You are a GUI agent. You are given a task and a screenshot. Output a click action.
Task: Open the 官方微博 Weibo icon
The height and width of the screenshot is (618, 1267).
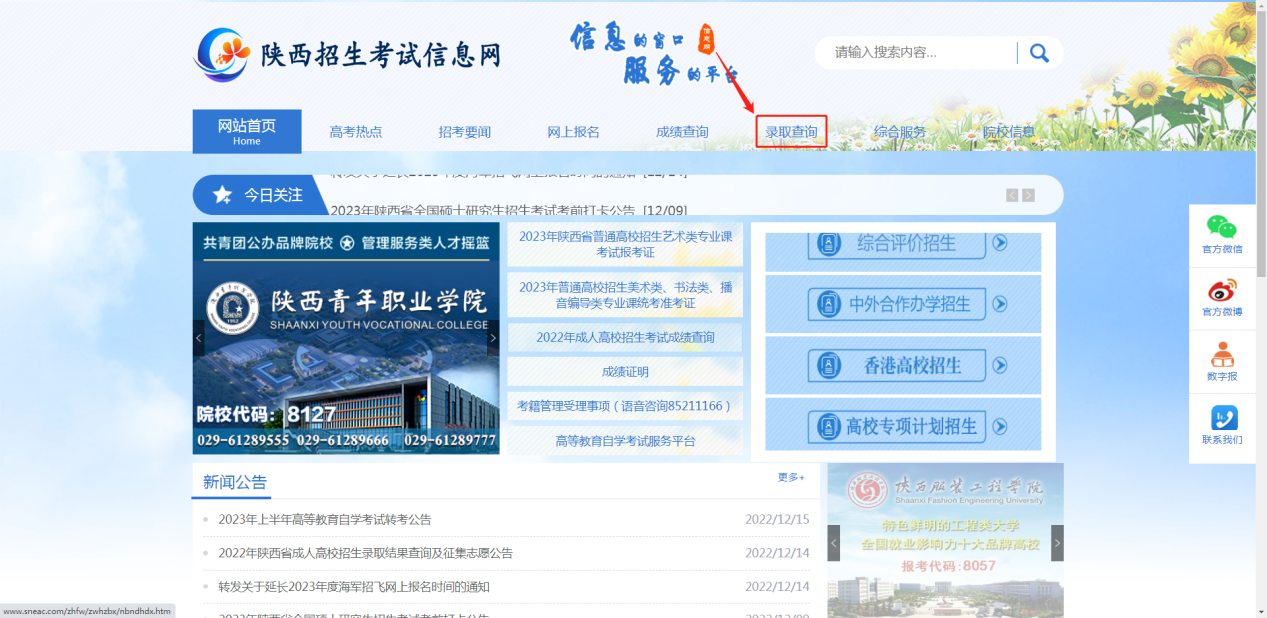[1222, 291]
